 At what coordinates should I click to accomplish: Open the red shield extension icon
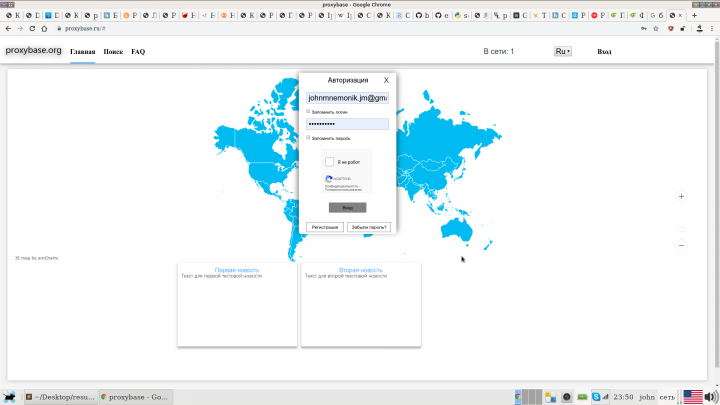coord(670,28)
